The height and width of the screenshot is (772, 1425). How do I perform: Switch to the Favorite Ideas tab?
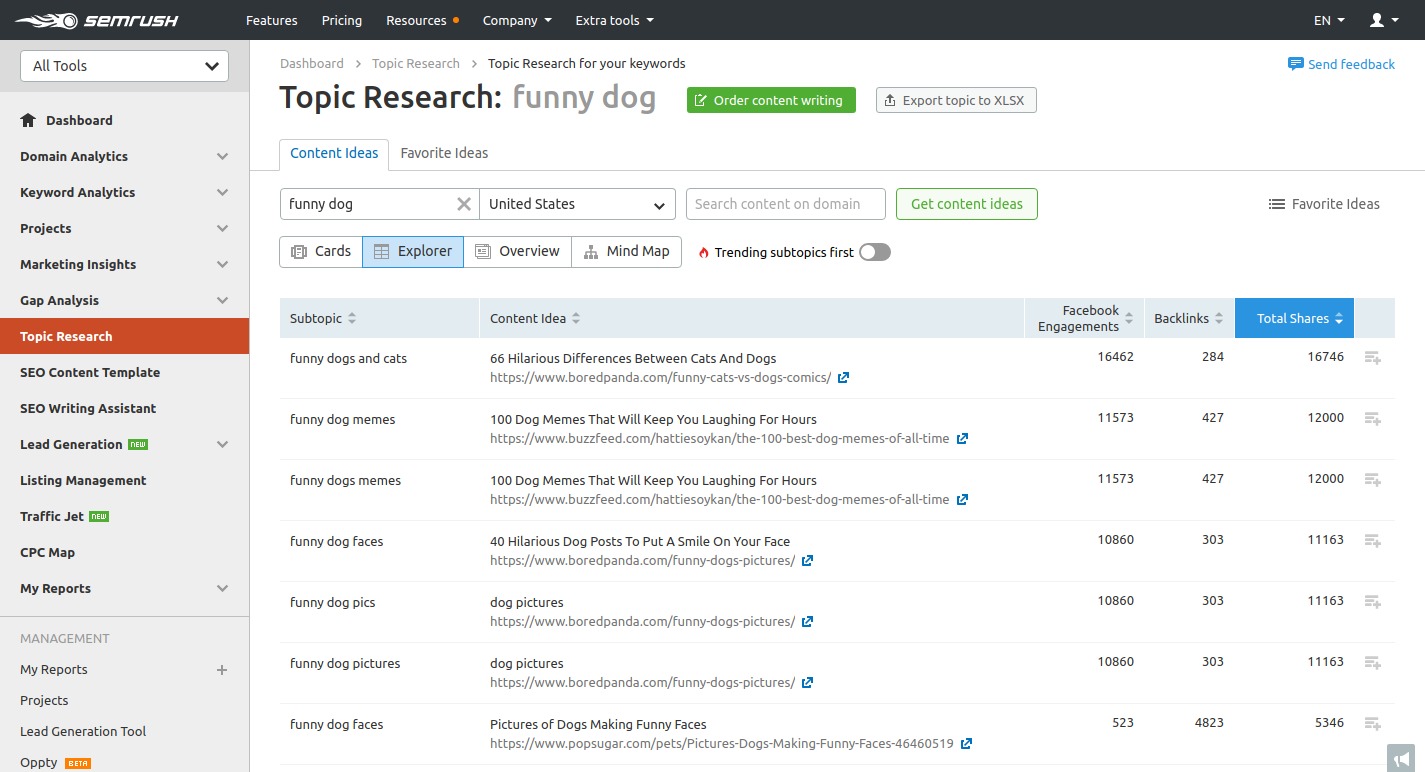click(444, 153)
